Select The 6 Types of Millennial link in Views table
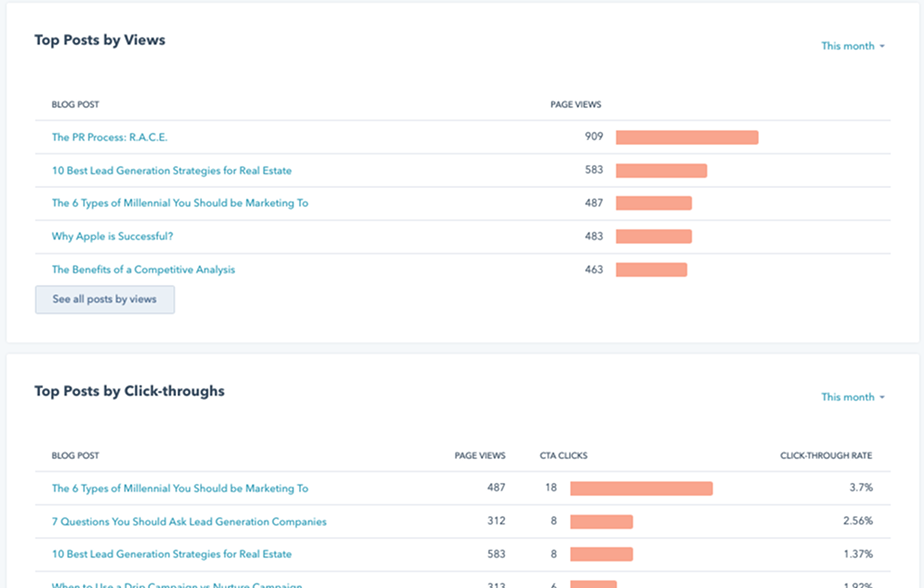The height and width of the screenshot is (588, 924). [180, 203]
